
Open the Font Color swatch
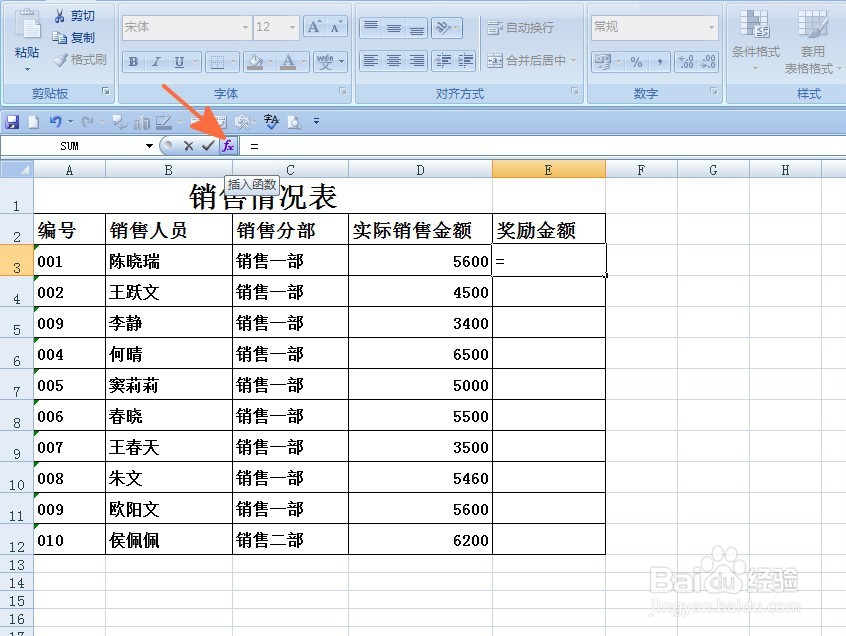(288, 60)
